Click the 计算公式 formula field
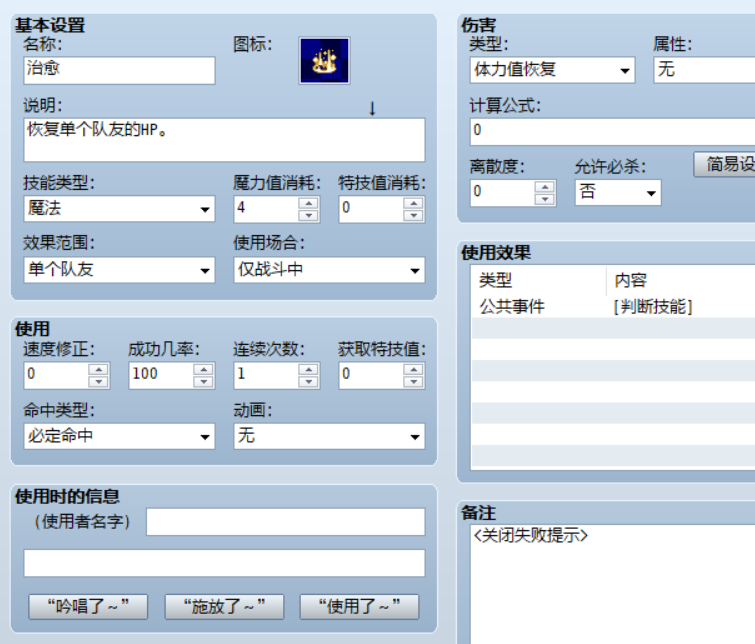This screenshot has width=755, height=644. coord(612,131)
